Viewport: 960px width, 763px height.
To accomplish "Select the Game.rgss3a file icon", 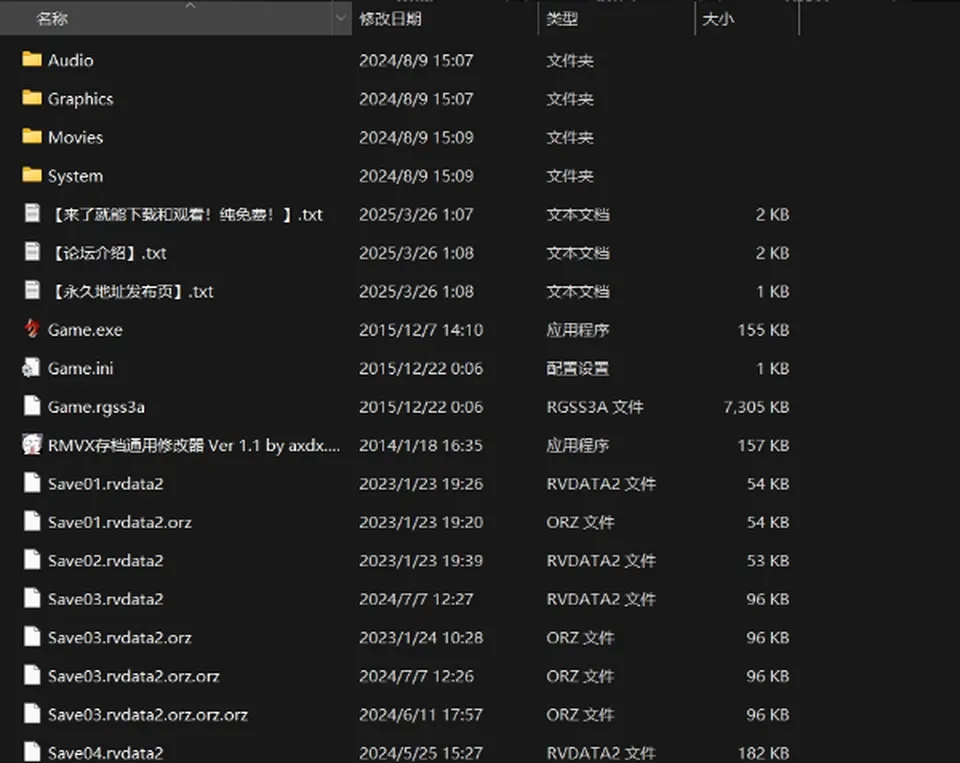I will [32, 406].
